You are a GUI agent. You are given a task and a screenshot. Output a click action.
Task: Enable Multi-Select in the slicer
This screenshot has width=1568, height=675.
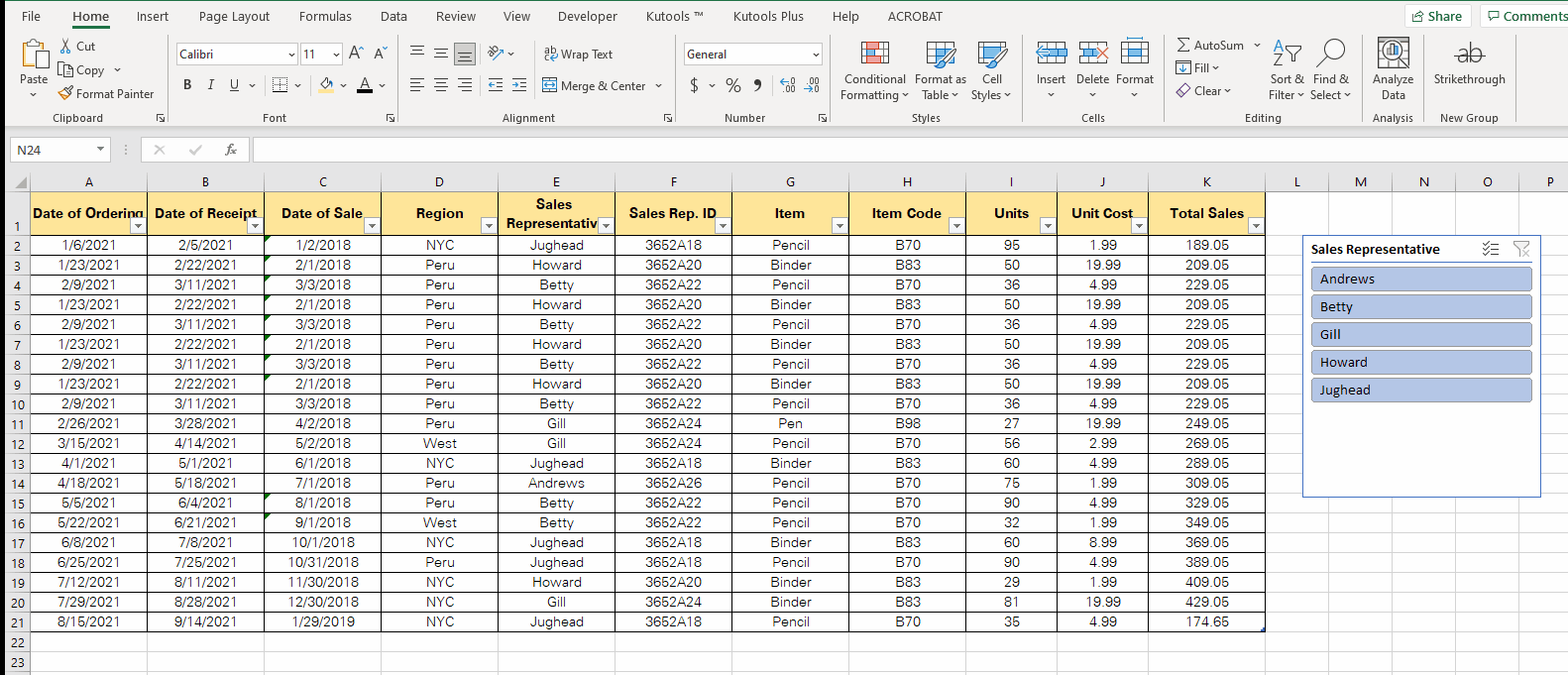pyautogui.click(x=1490, y=249)
